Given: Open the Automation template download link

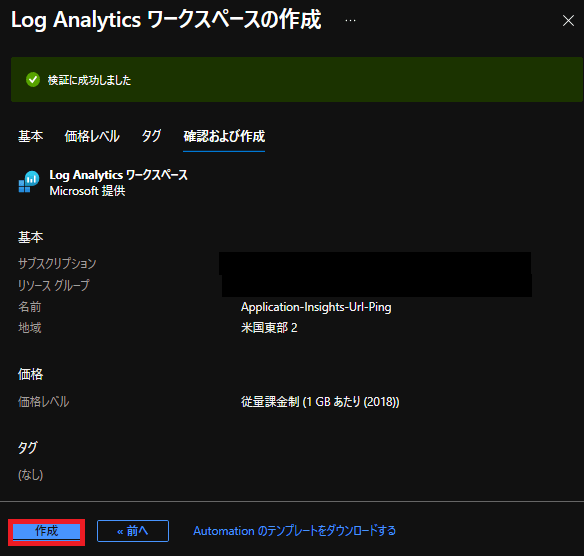Looking at the screenshot, I should click(294, 531).
